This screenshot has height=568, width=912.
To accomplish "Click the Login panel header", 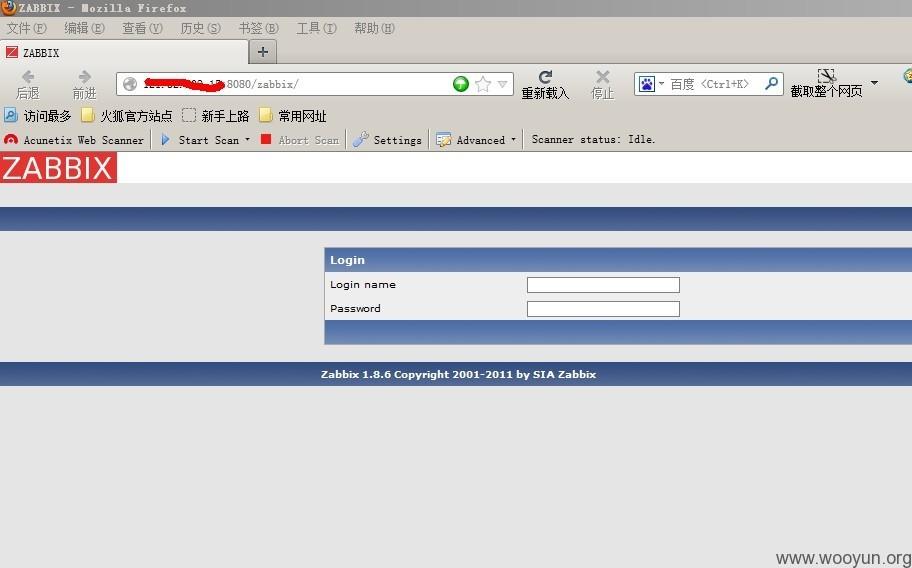I will coord(618,260).
